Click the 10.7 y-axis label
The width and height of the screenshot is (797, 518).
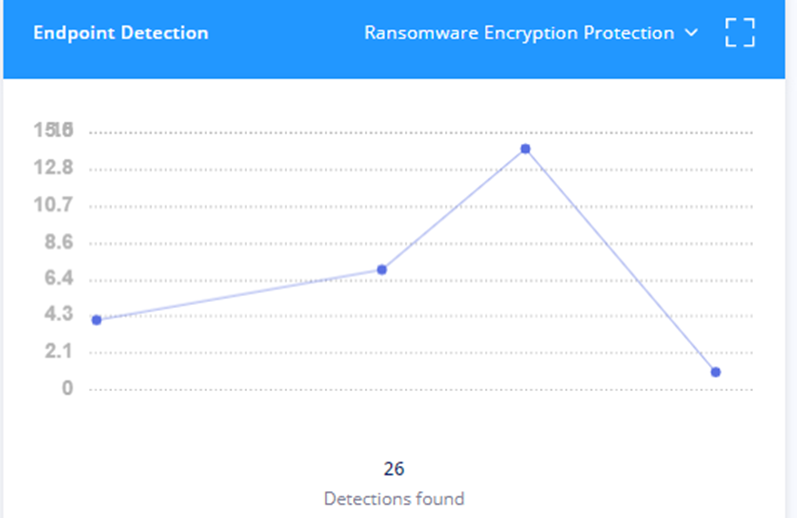[x=53, y=204]
